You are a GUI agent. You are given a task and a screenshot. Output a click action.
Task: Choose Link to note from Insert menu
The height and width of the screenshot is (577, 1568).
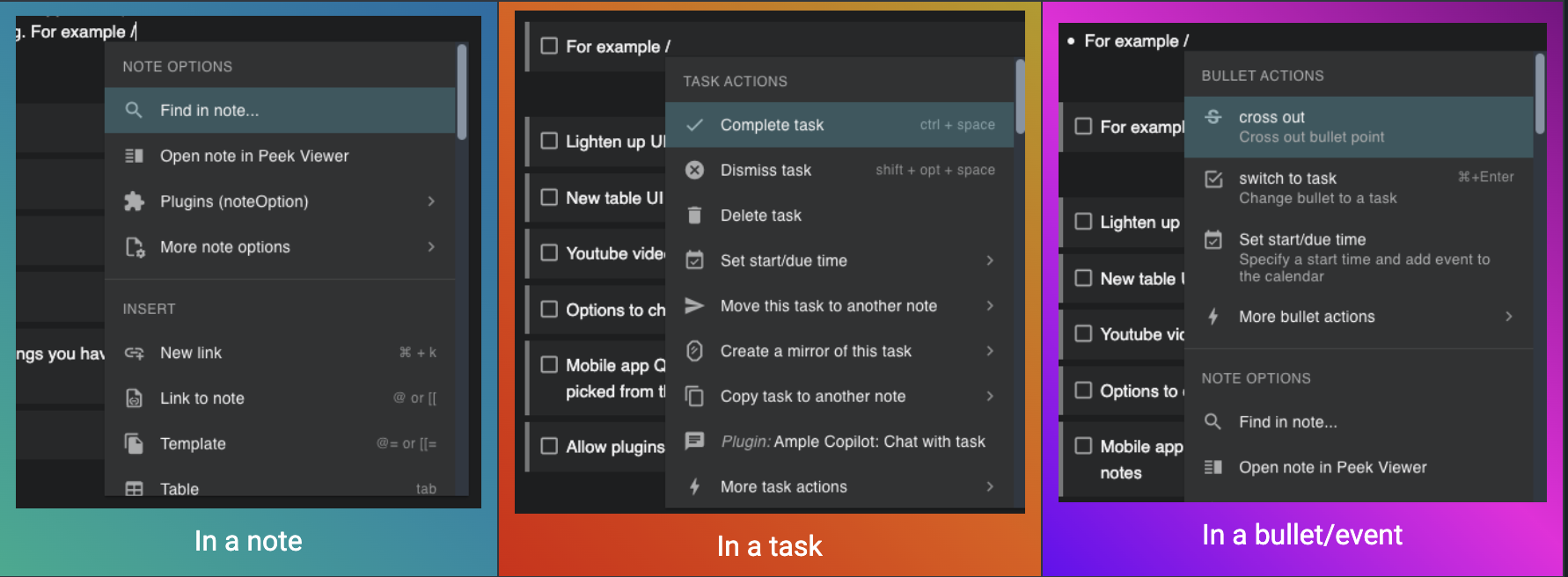click(202, 398)
